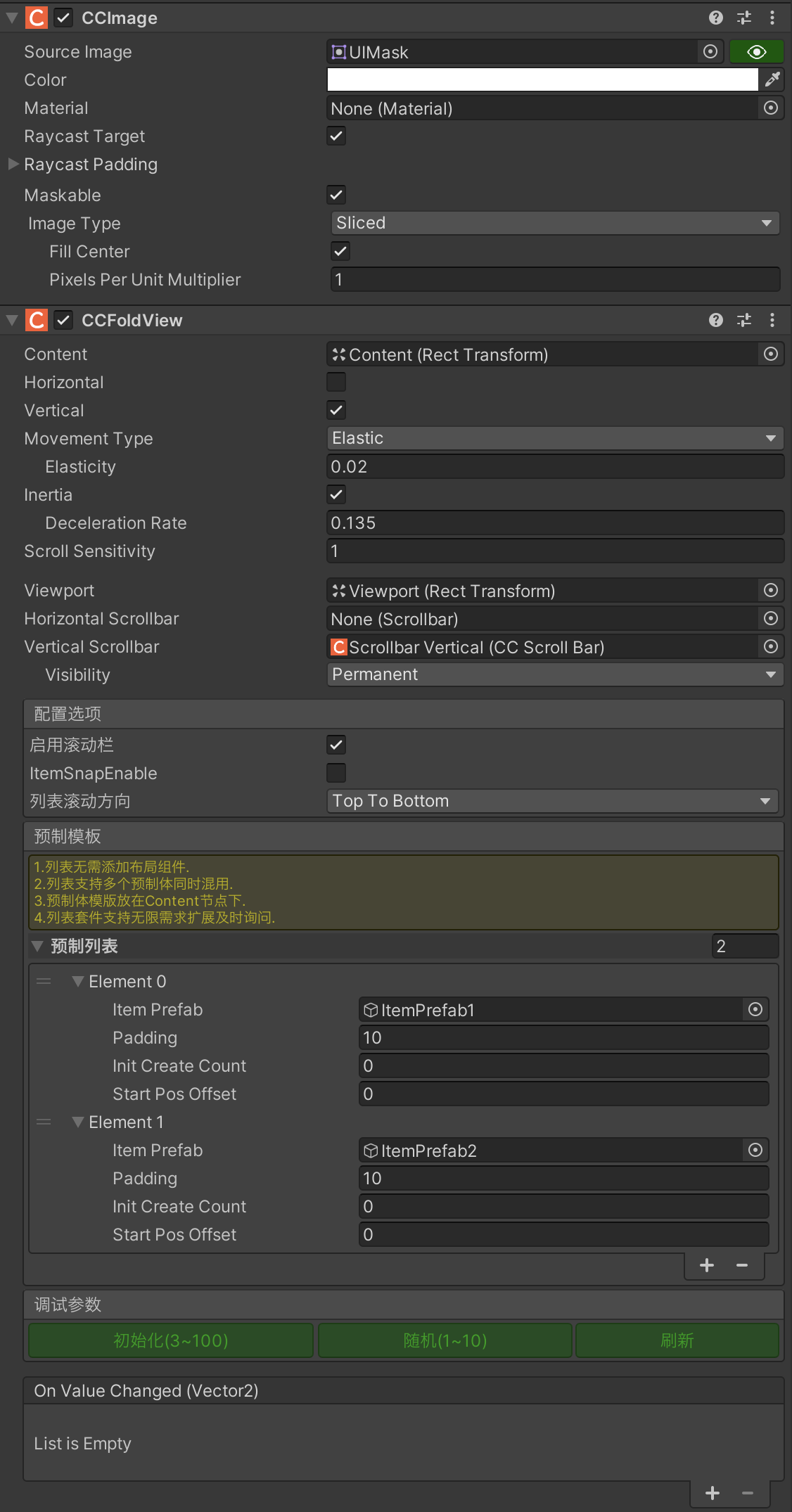Open the Movement Type dropdown
This screenshot has height=1512, width=792.
pos(554,438)
